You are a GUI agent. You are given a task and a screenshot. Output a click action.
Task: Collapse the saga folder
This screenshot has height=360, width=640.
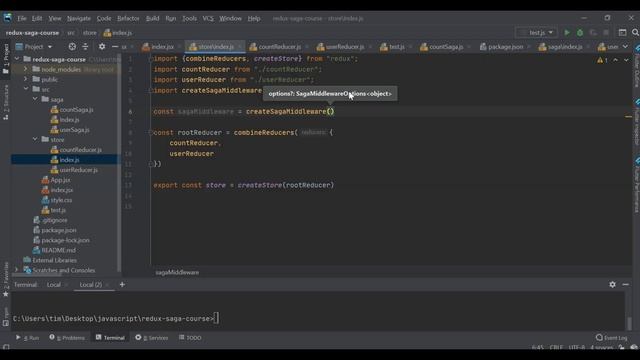pyautogui.click(x=35, y=99)
